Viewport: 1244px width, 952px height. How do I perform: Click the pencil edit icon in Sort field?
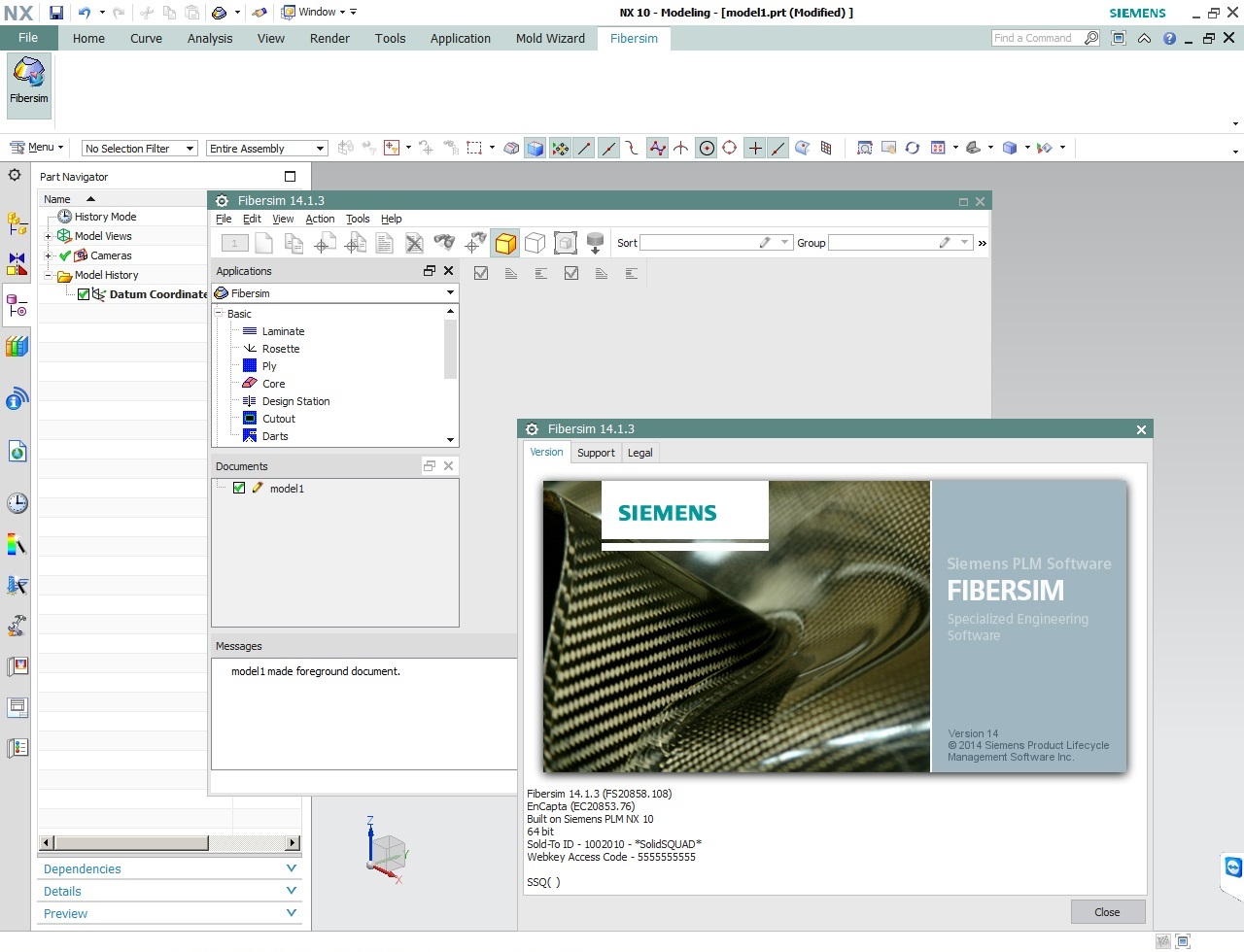(x=765, y=243)
